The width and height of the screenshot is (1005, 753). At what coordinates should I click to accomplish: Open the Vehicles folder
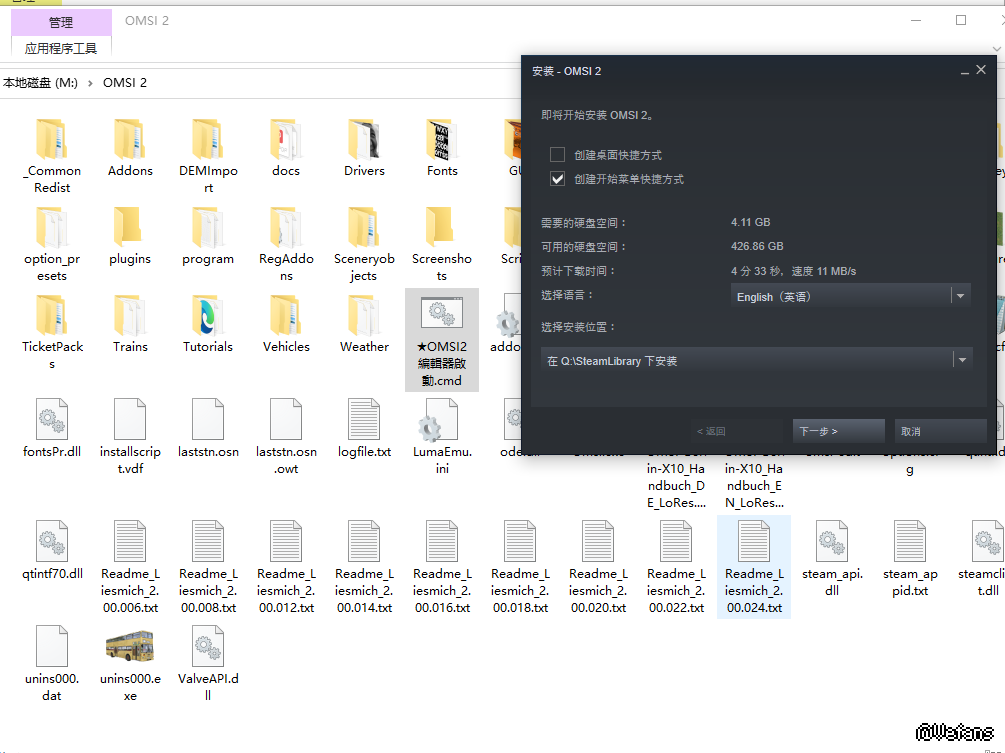coord(286,317)
